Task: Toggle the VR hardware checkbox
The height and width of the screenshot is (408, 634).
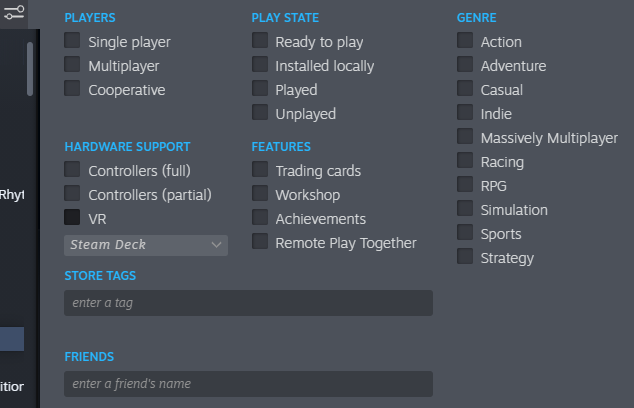Action: (72, 217)
